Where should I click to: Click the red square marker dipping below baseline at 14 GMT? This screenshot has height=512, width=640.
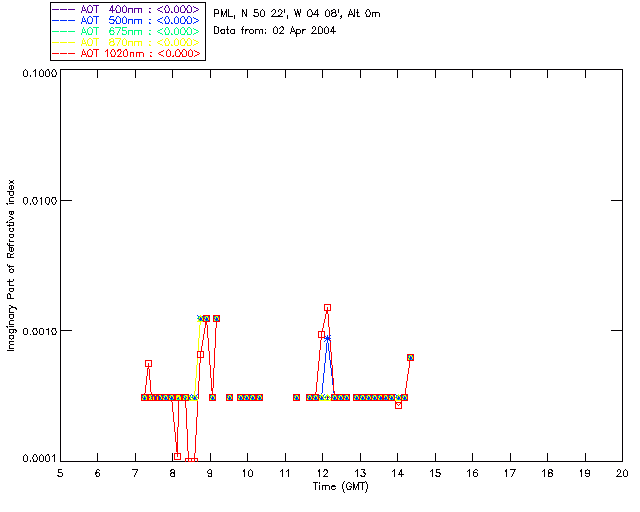point(399,405)
